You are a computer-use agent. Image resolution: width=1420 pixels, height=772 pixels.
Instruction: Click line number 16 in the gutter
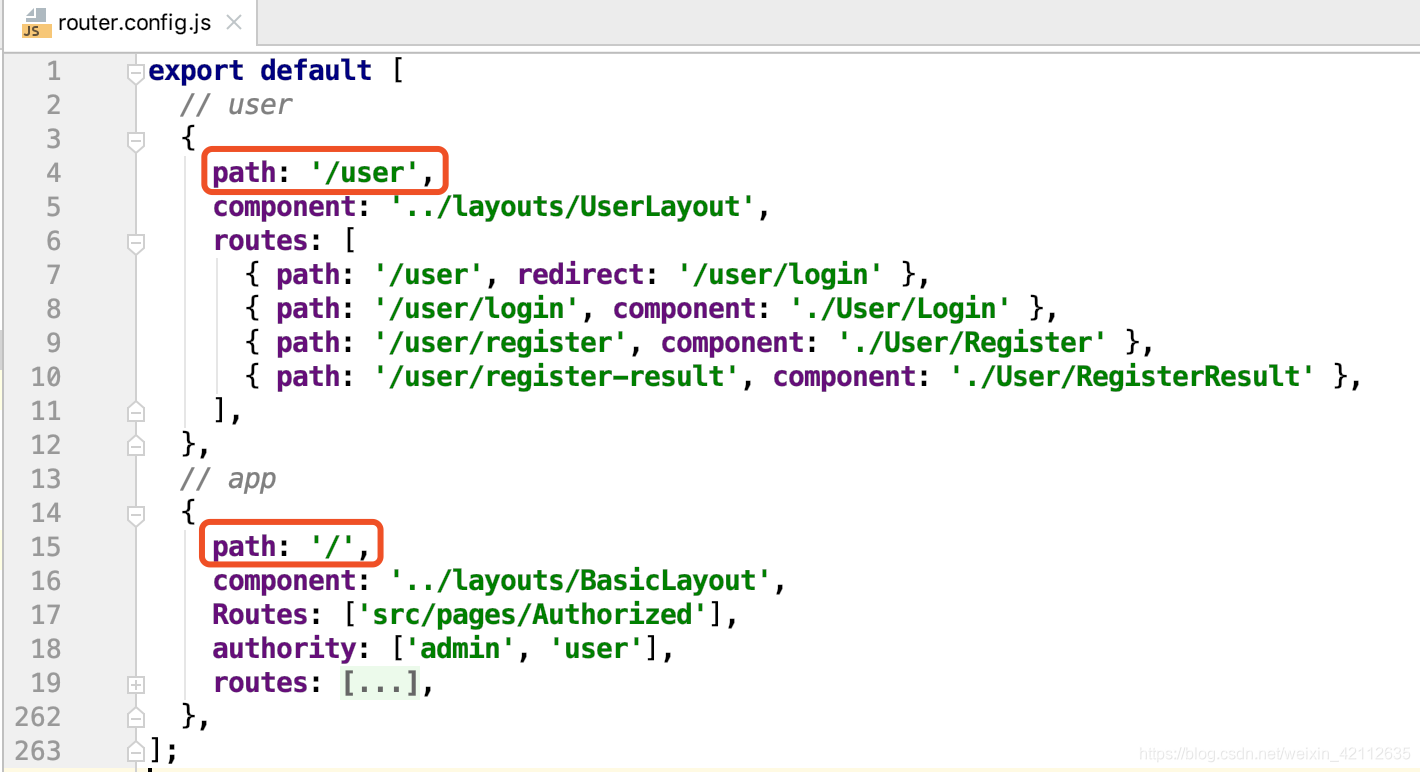[45, 581]
